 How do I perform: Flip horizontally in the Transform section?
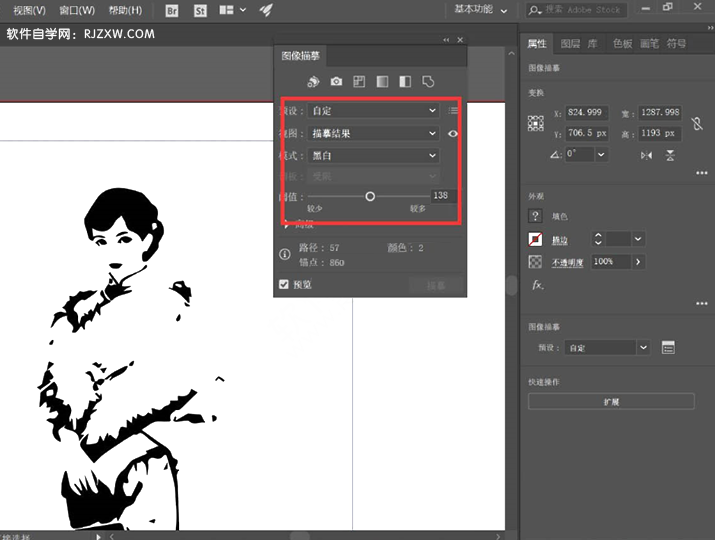coord(646,156)
